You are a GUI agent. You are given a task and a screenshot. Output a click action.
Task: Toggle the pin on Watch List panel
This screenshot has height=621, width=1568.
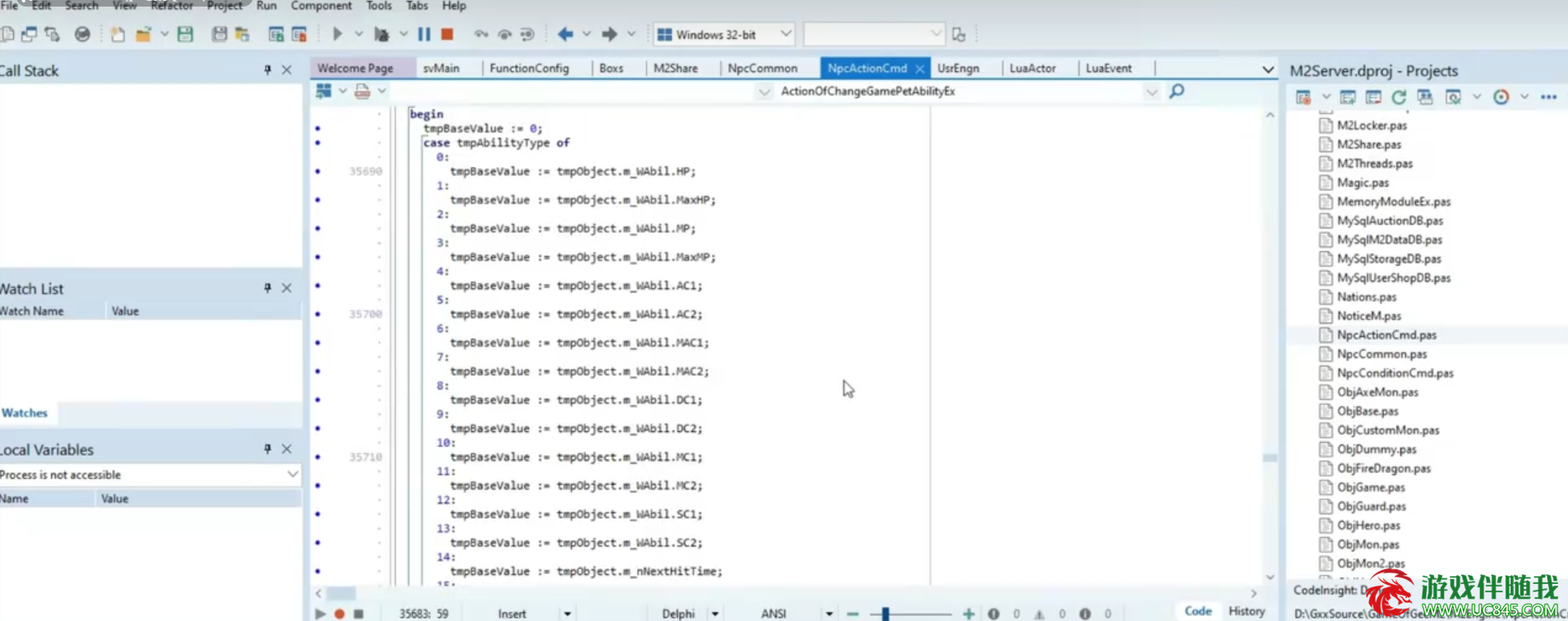coord(267,288)
